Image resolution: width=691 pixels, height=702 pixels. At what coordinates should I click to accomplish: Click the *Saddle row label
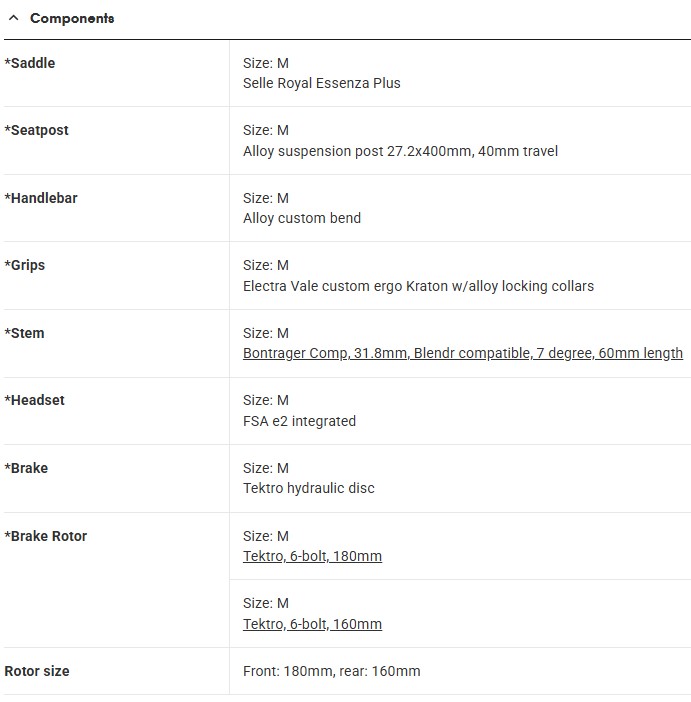click(x=30, y=63)
